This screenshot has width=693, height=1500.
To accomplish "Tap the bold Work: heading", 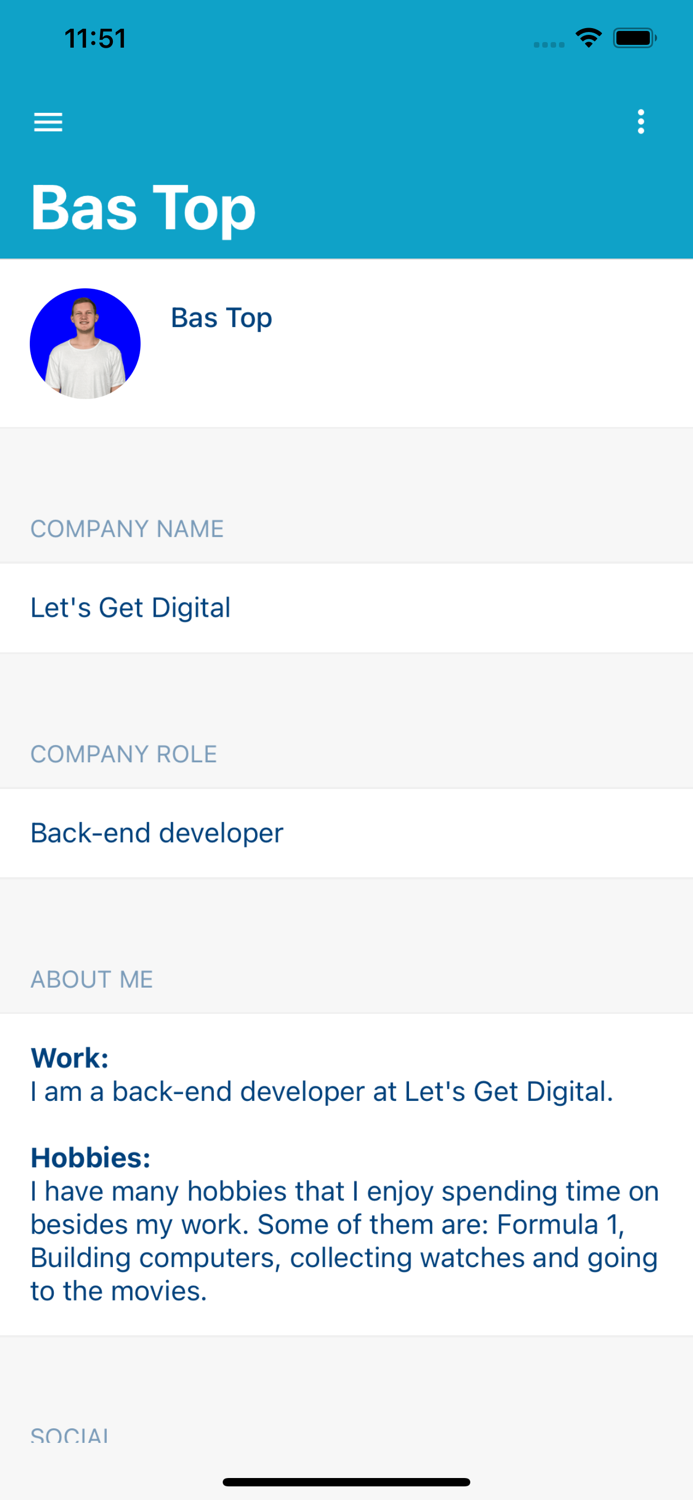I will point(69,1058).
